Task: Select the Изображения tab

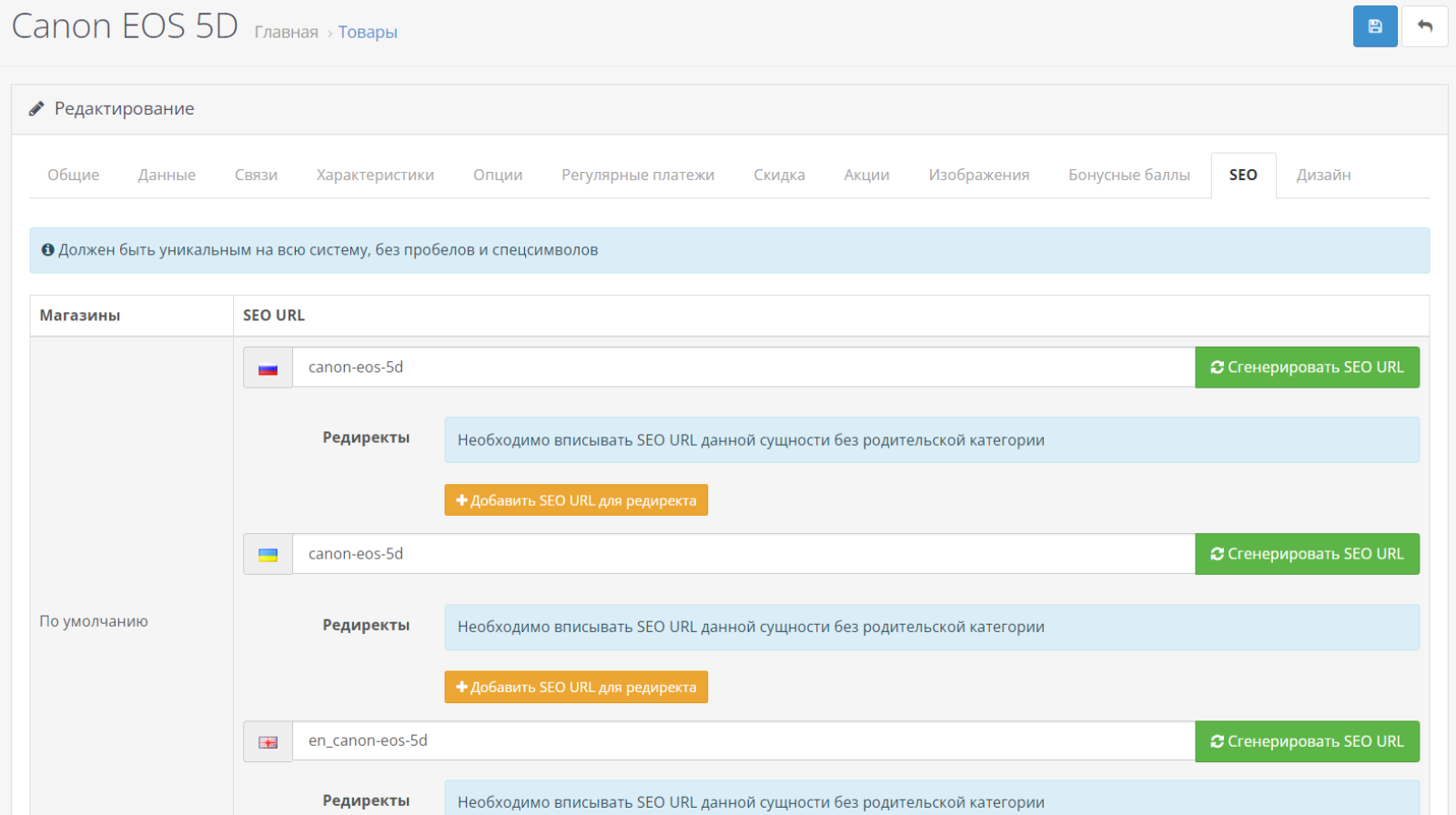Action: pos(979,175)
